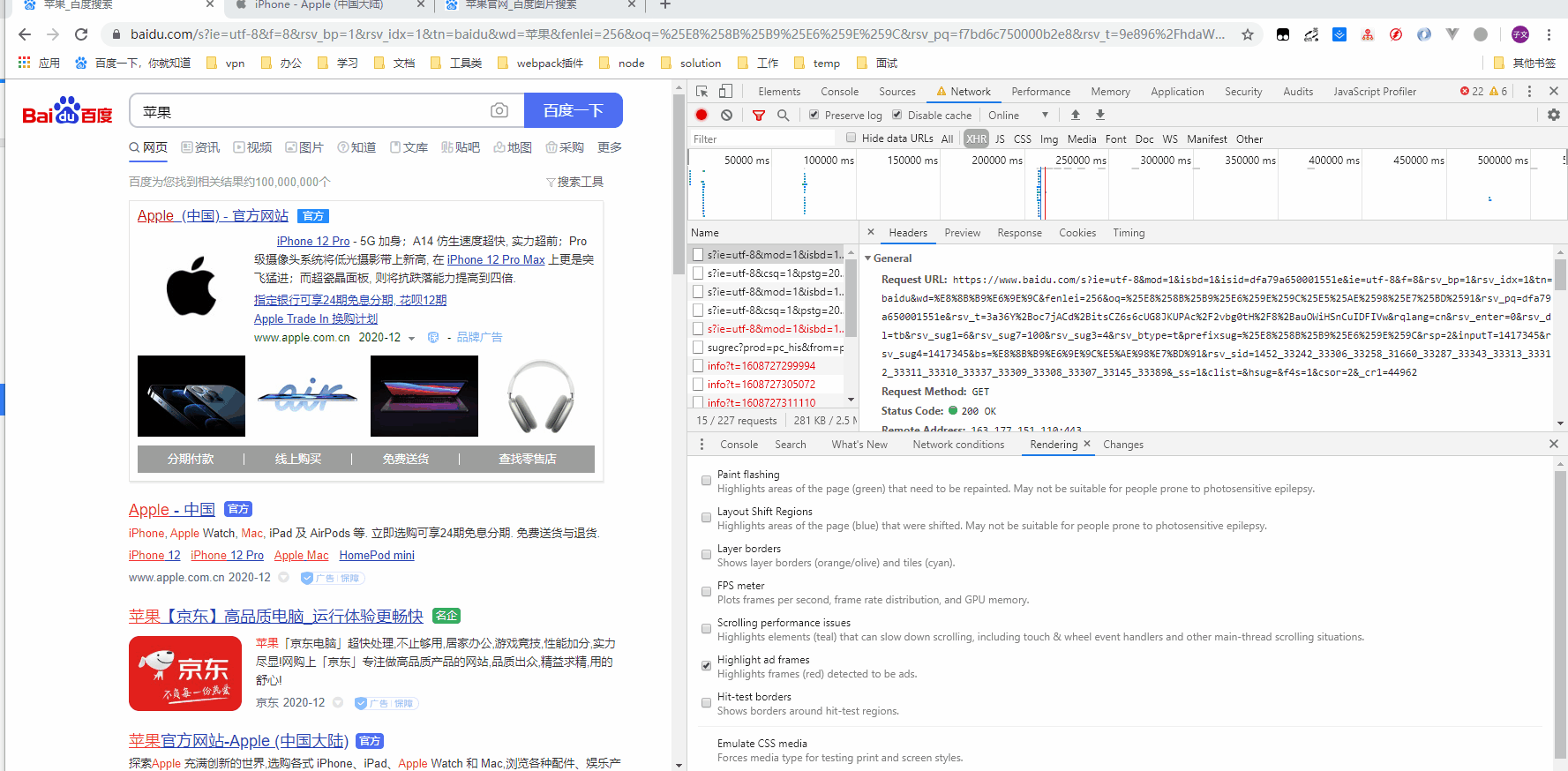Viewport: 1568px width, 771px height.
Task: Clear the network log
Action: pos(726,115)
